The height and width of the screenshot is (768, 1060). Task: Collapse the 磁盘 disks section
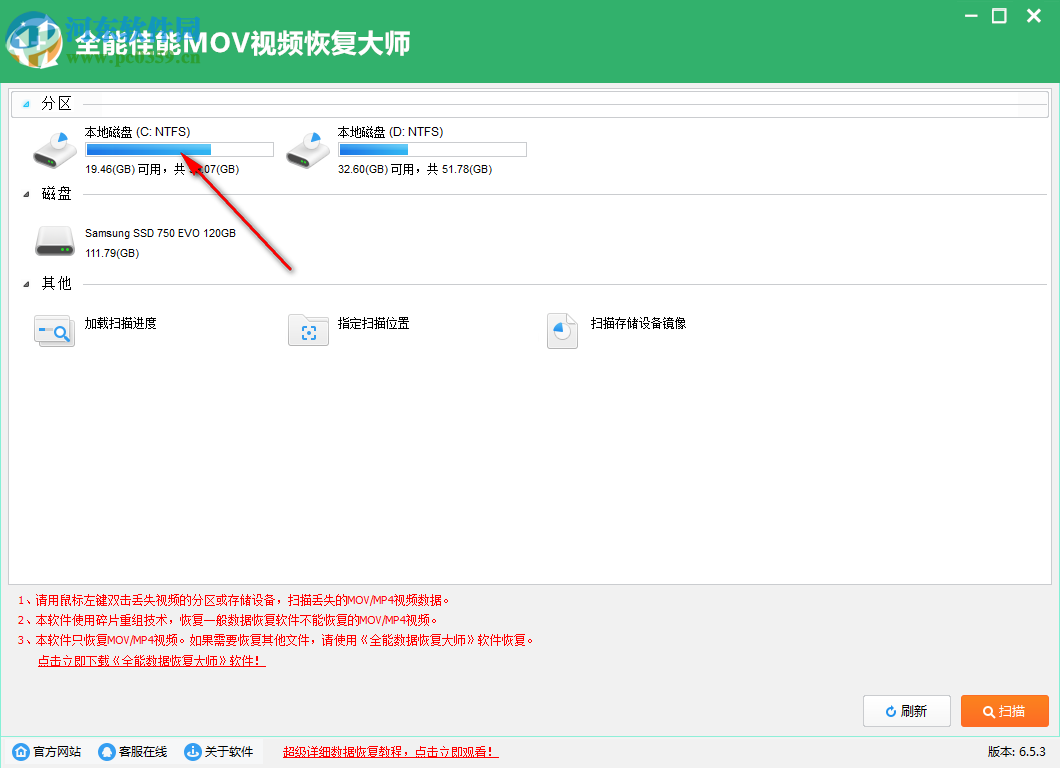(28, 193)
